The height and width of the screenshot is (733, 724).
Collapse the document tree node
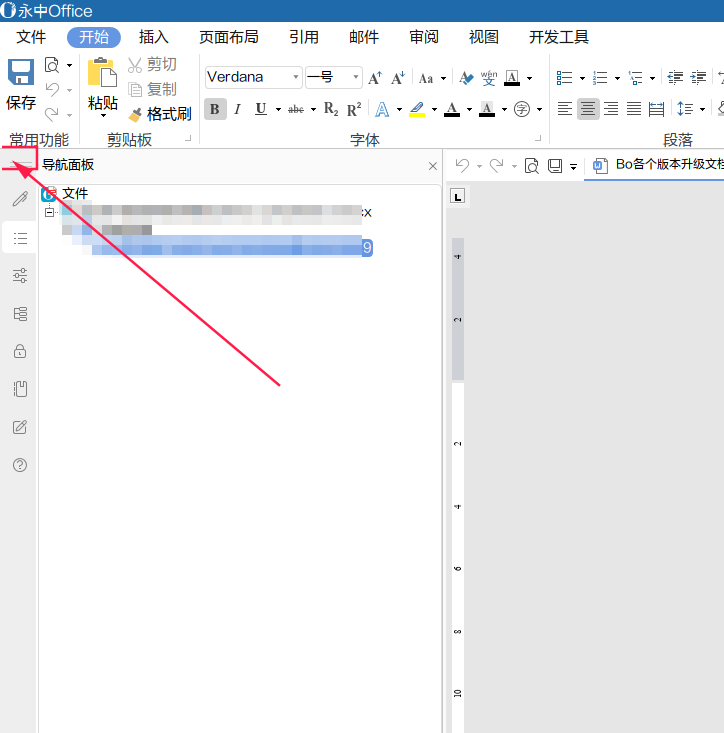tap(50, 212)
